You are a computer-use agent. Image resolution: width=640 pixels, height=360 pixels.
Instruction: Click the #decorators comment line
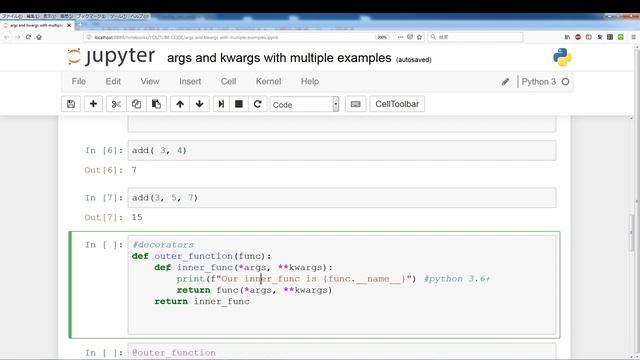tap(163, 244)
